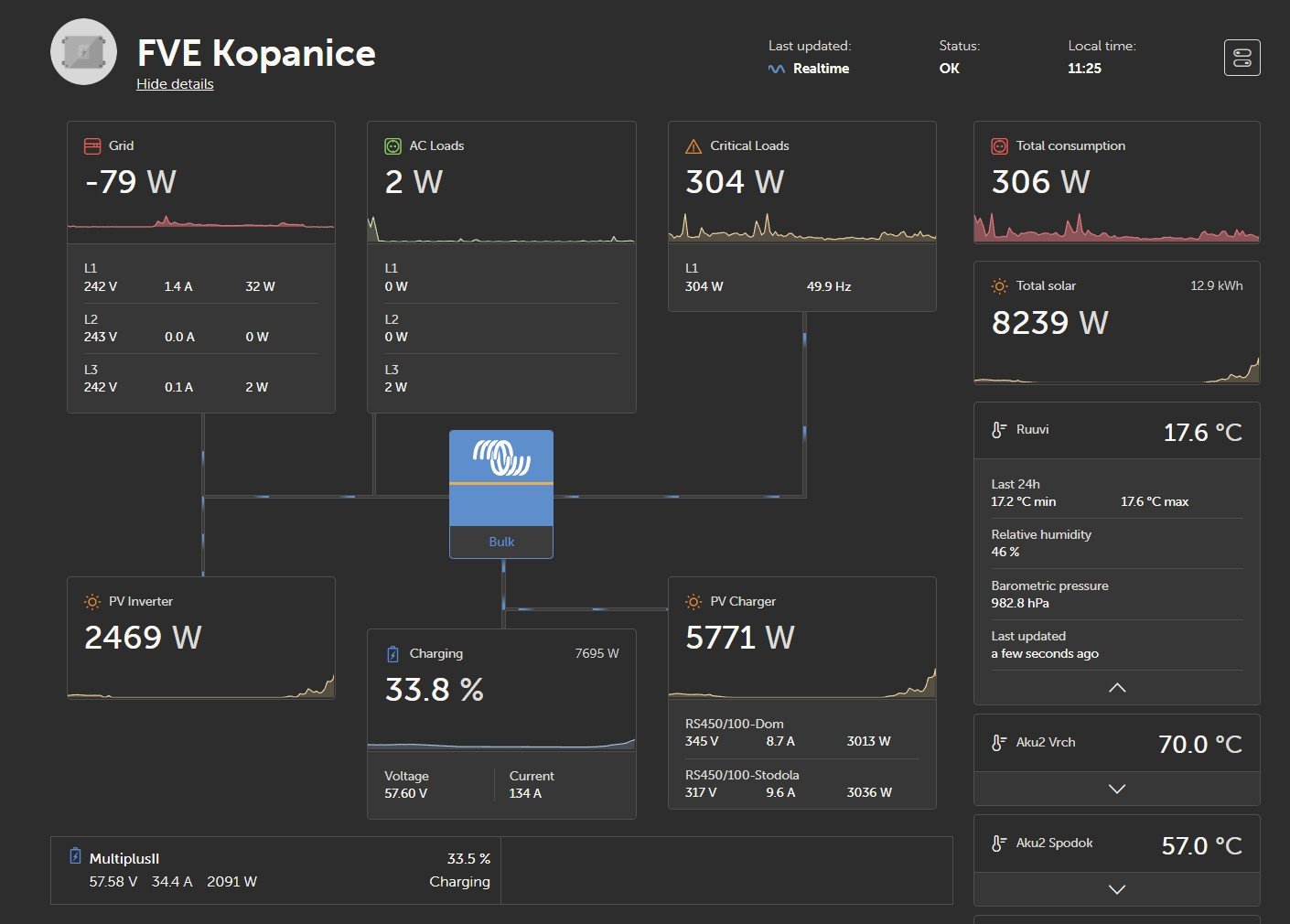Collapse the Ruuvi sensor details
The image size is (1290, 924).
1116,688
